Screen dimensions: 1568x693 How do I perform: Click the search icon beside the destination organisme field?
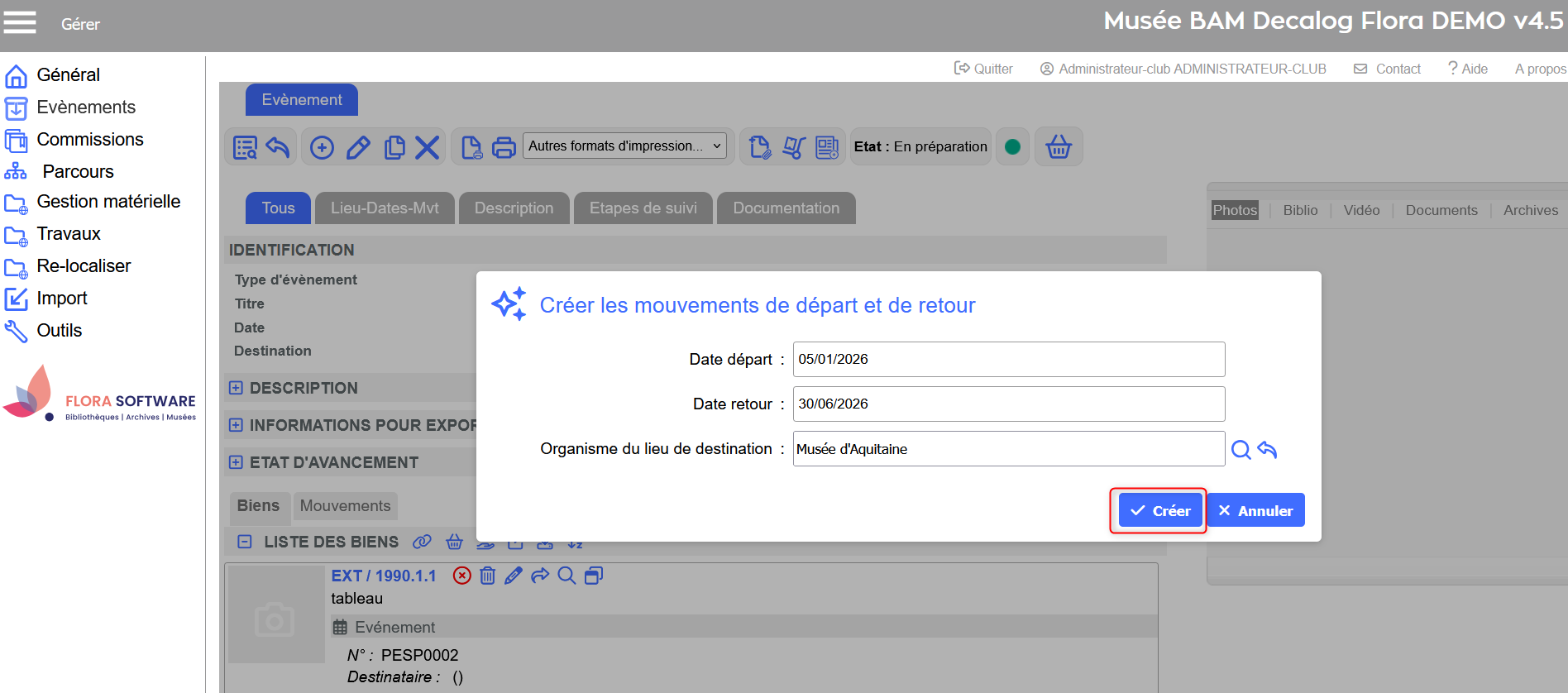[x=1241, y=449]
